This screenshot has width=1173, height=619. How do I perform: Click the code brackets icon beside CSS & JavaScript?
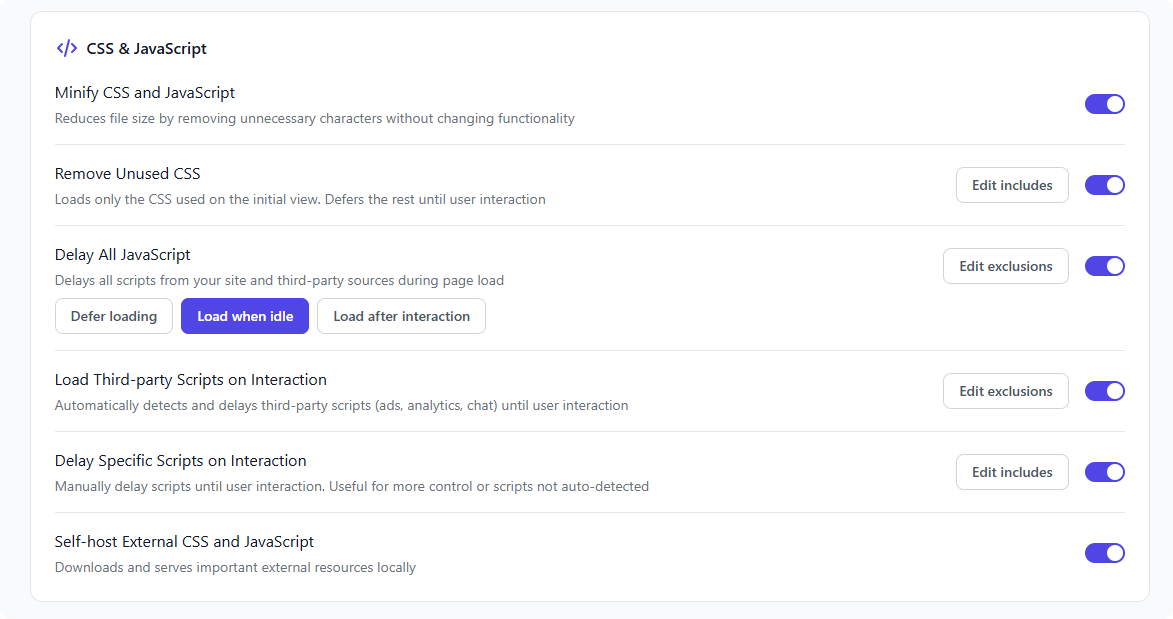(x=66, y=48)
